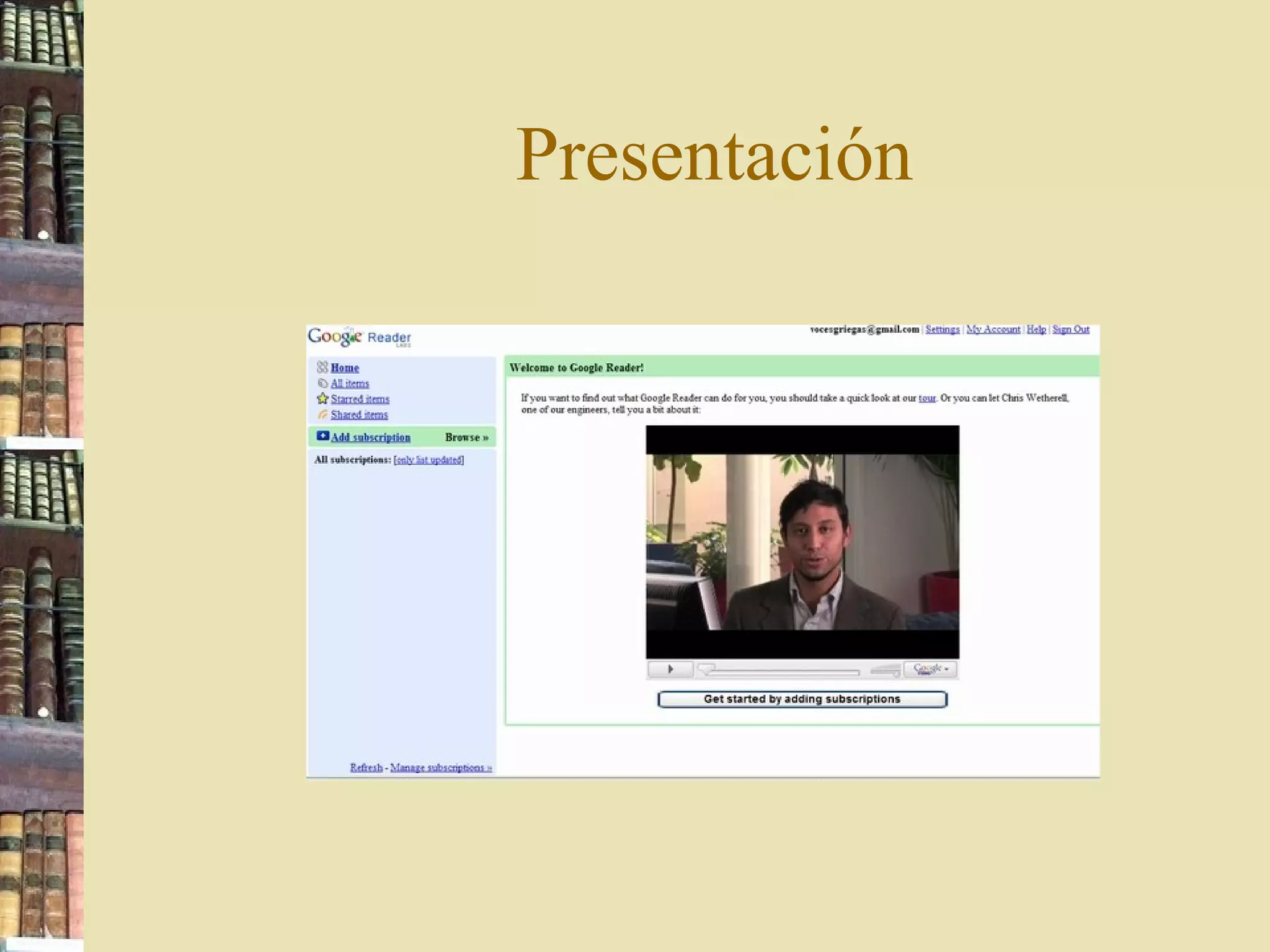Image resolution: width=1270 pixels, height=952 pixels.
Task: Click the video play button
Action: coord(670,669)
